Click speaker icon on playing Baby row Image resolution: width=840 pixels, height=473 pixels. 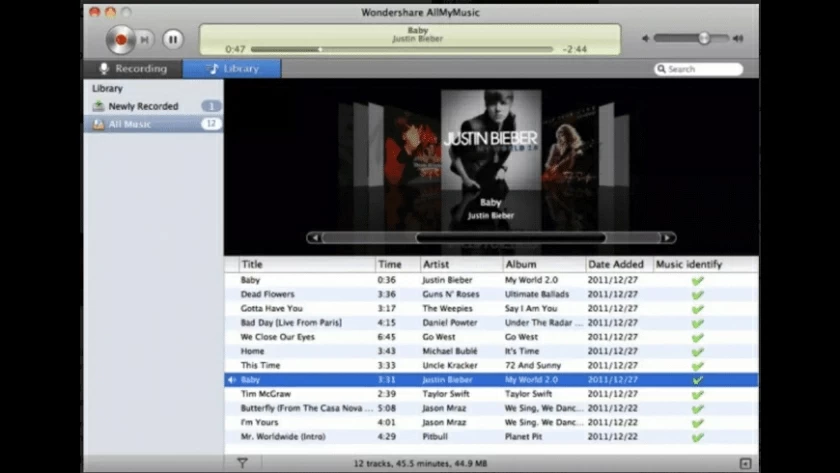[x=232, y=380]
